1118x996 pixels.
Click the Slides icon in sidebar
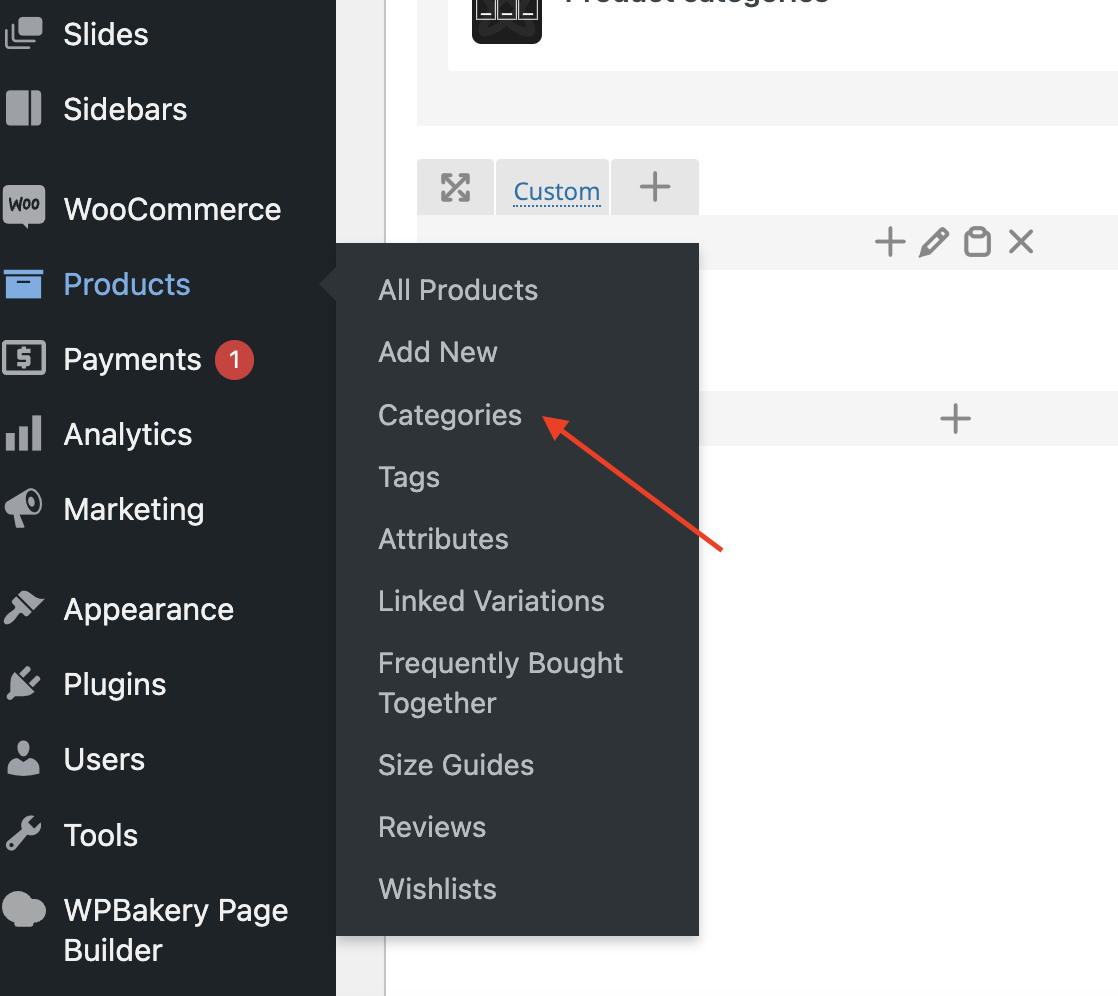[24, 34]
